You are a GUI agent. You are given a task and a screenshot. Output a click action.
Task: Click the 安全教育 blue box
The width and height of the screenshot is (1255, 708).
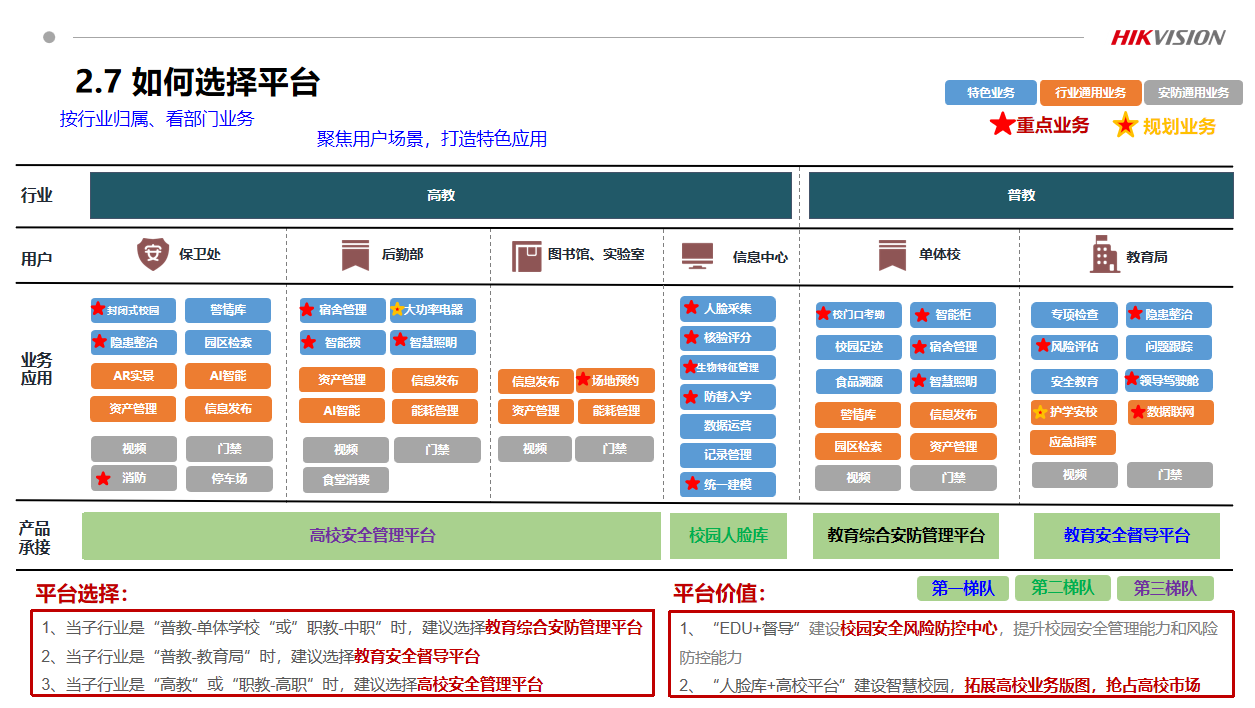tap(1074, 381)
